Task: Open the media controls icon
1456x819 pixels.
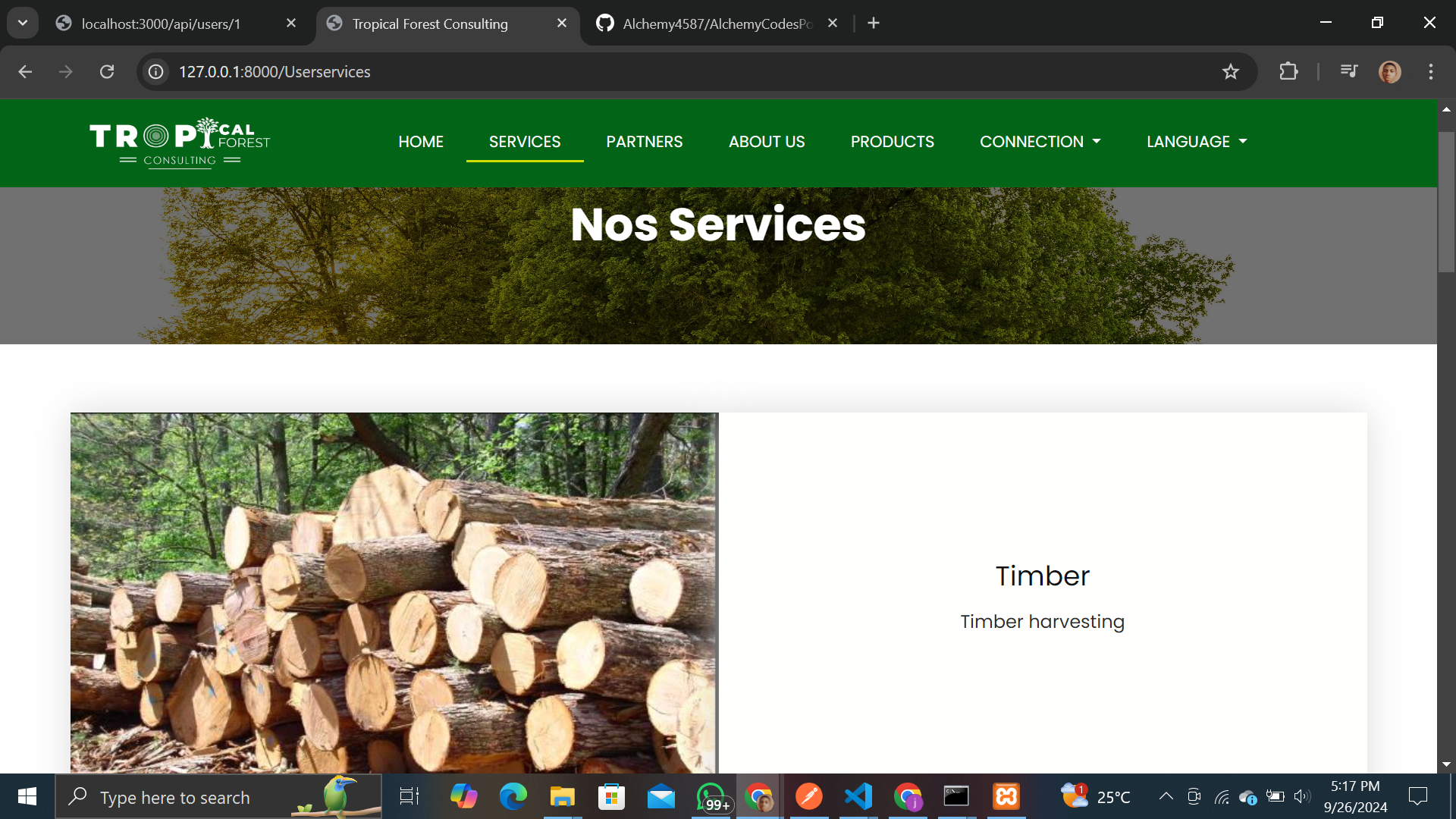Action: pos(1349,71)
